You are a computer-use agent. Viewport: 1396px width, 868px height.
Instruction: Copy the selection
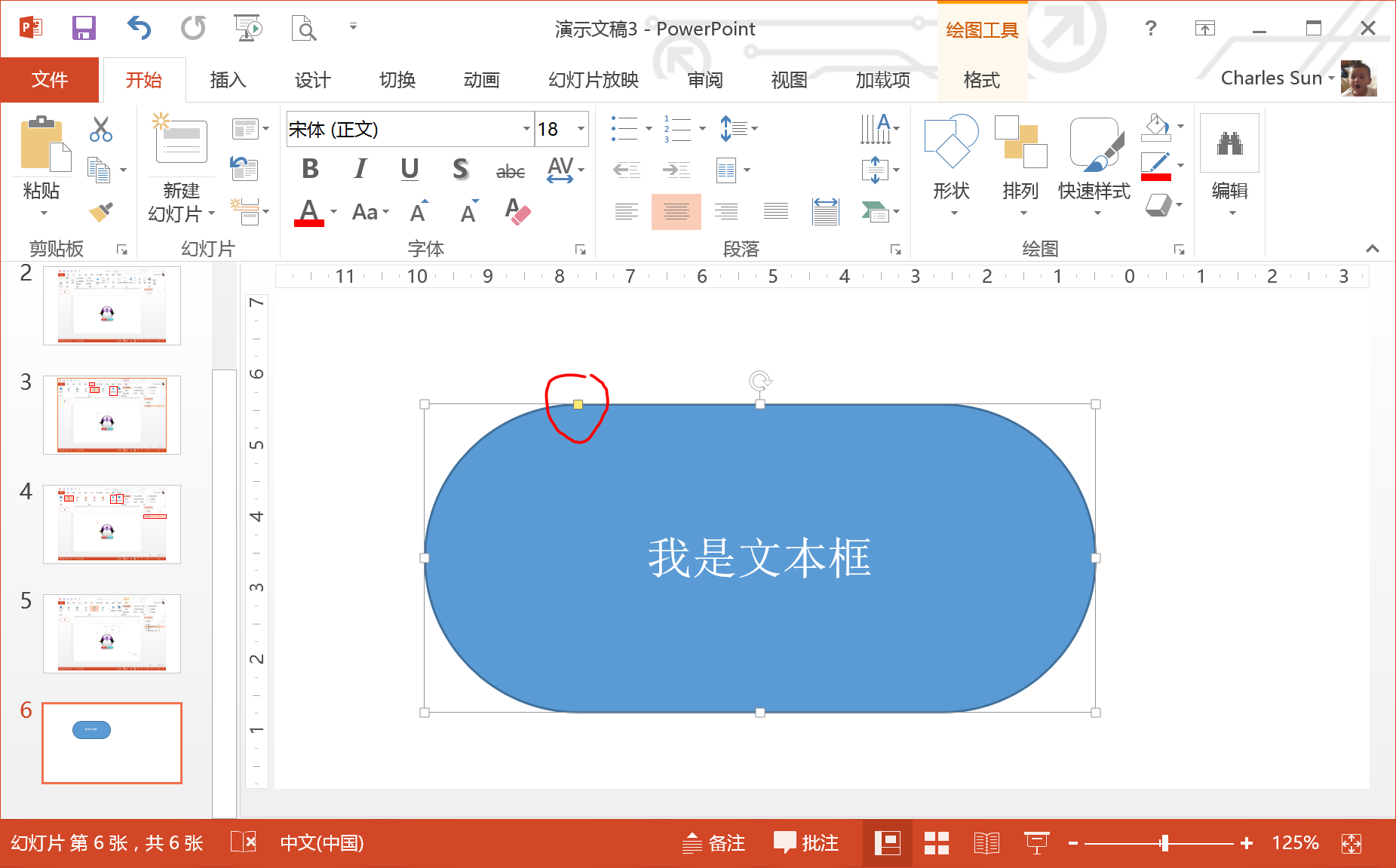[x=99, y=170]
